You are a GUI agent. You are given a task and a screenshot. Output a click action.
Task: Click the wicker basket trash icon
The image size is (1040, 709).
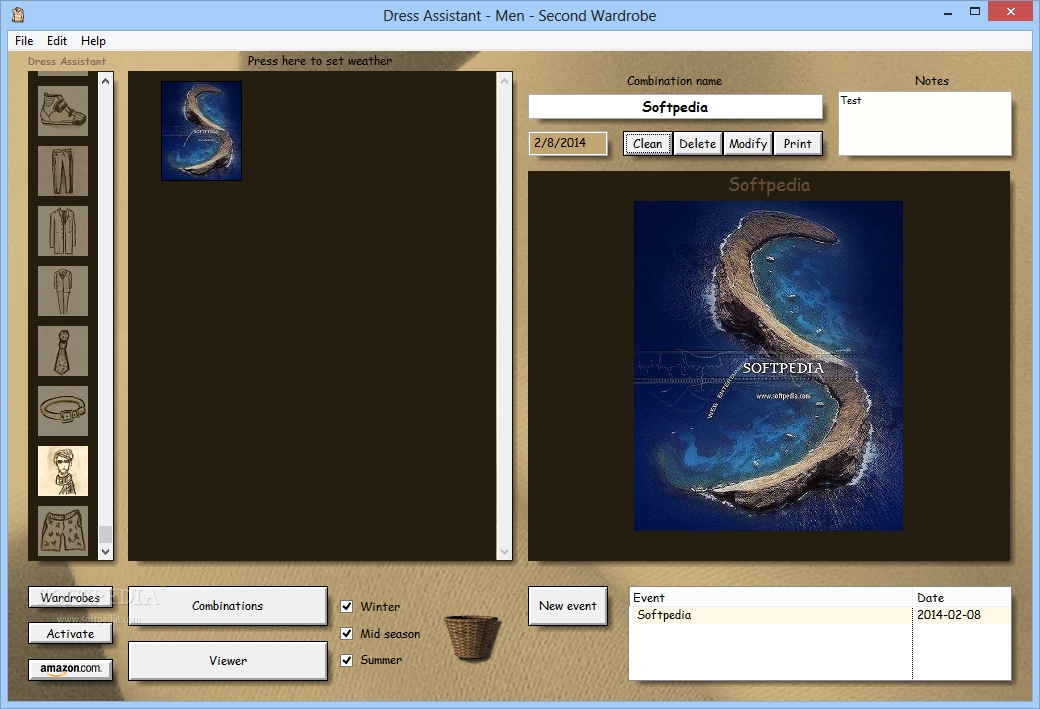pyautogui.click(x=471, y=637)
